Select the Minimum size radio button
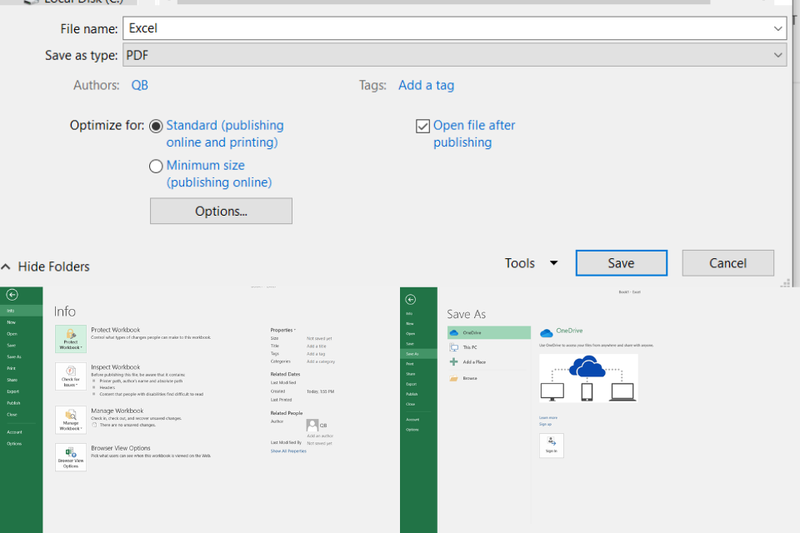 156,166
